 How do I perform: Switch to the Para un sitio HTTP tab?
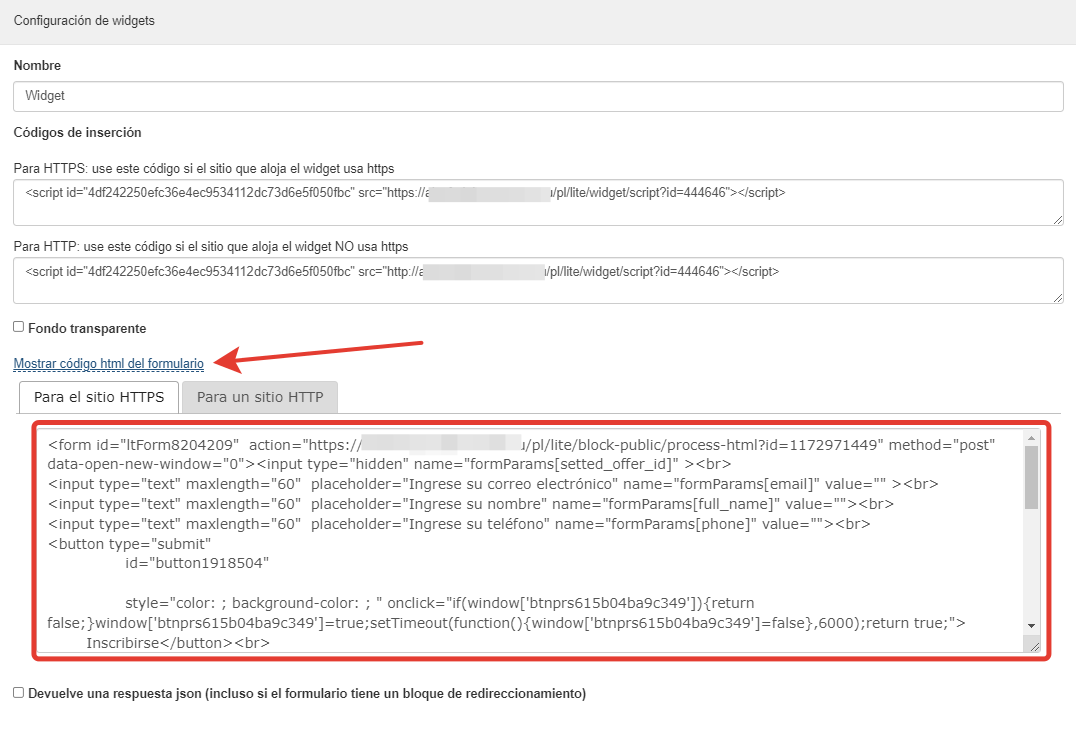(x=260, y=397)
